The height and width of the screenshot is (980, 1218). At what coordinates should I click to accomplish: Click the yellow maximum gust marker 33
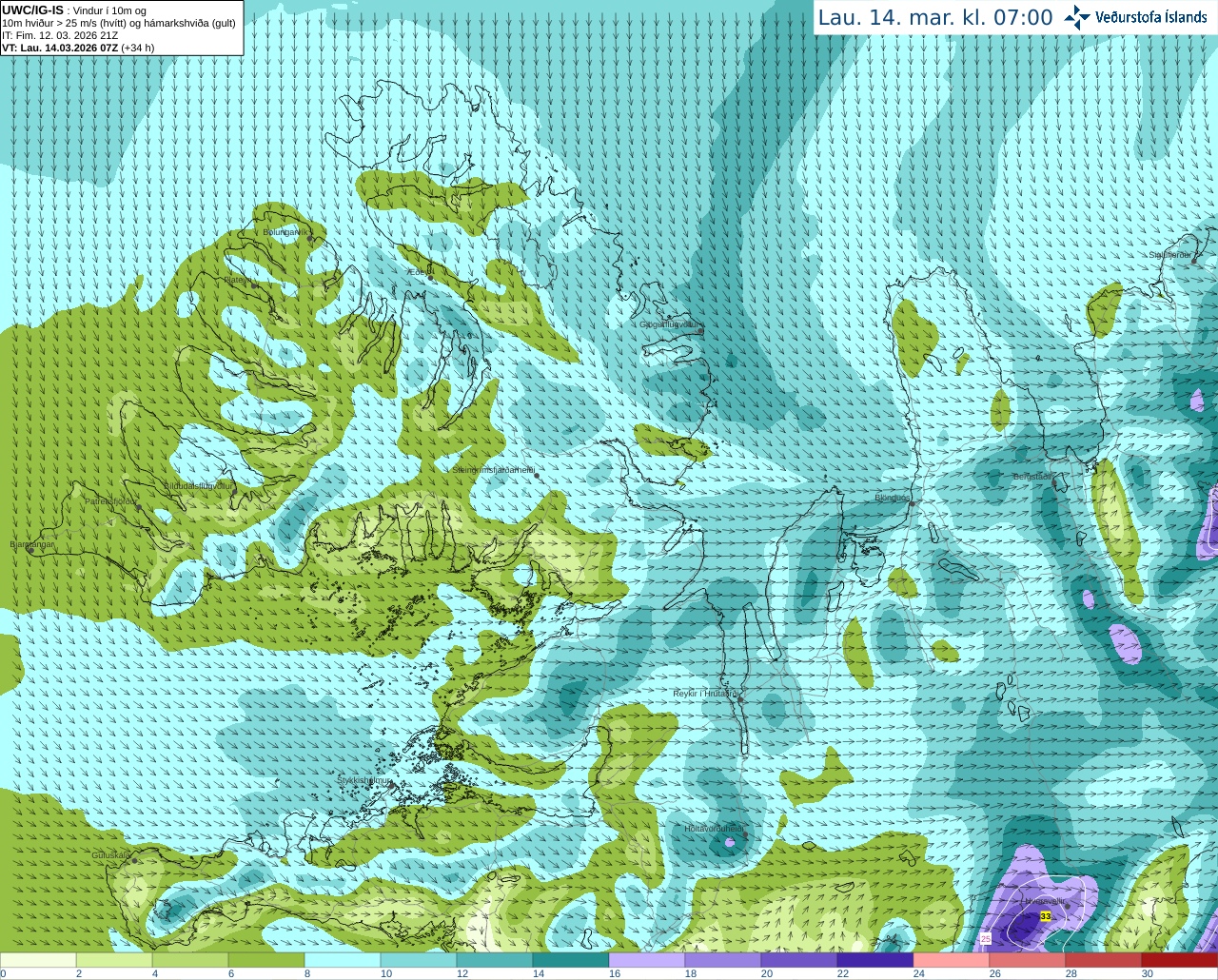click(x=1045, y=916)
